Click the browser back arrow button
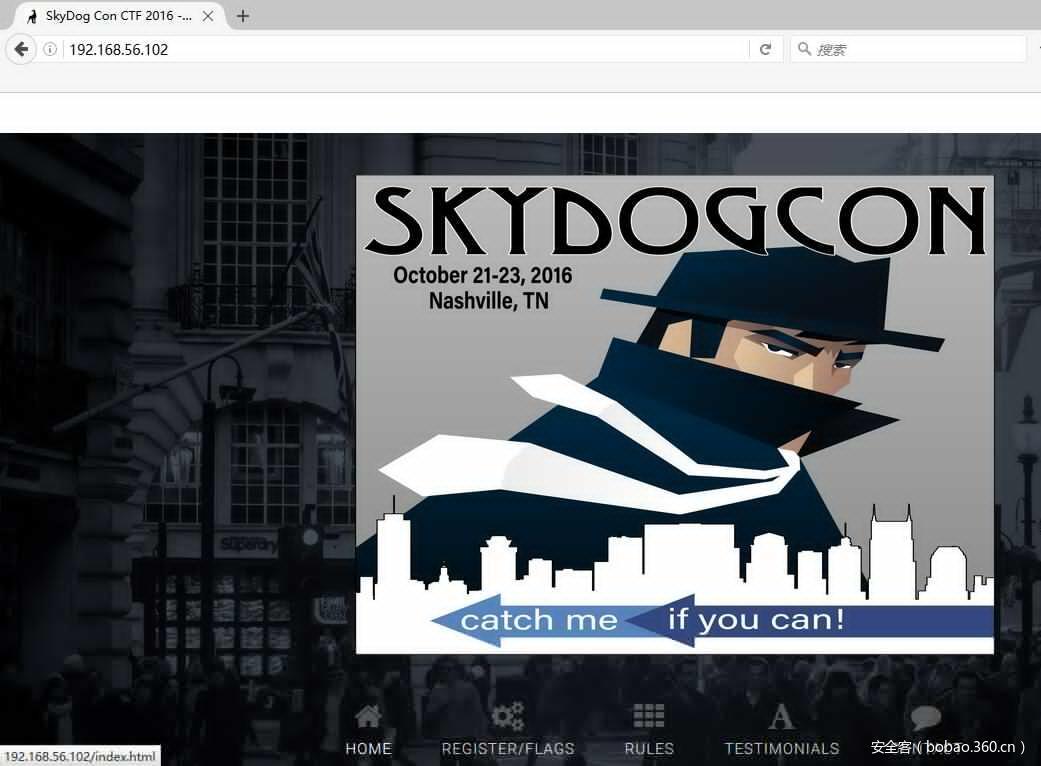Screen dimensions: 1041x766 tap(20, 49)
